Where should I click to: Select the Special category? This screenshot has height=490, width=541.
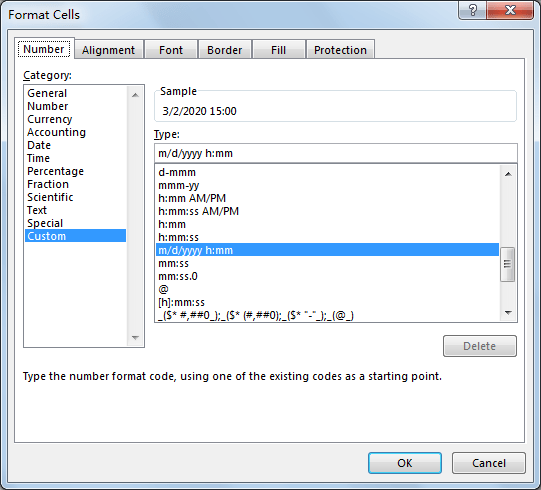tap(75, 223)
